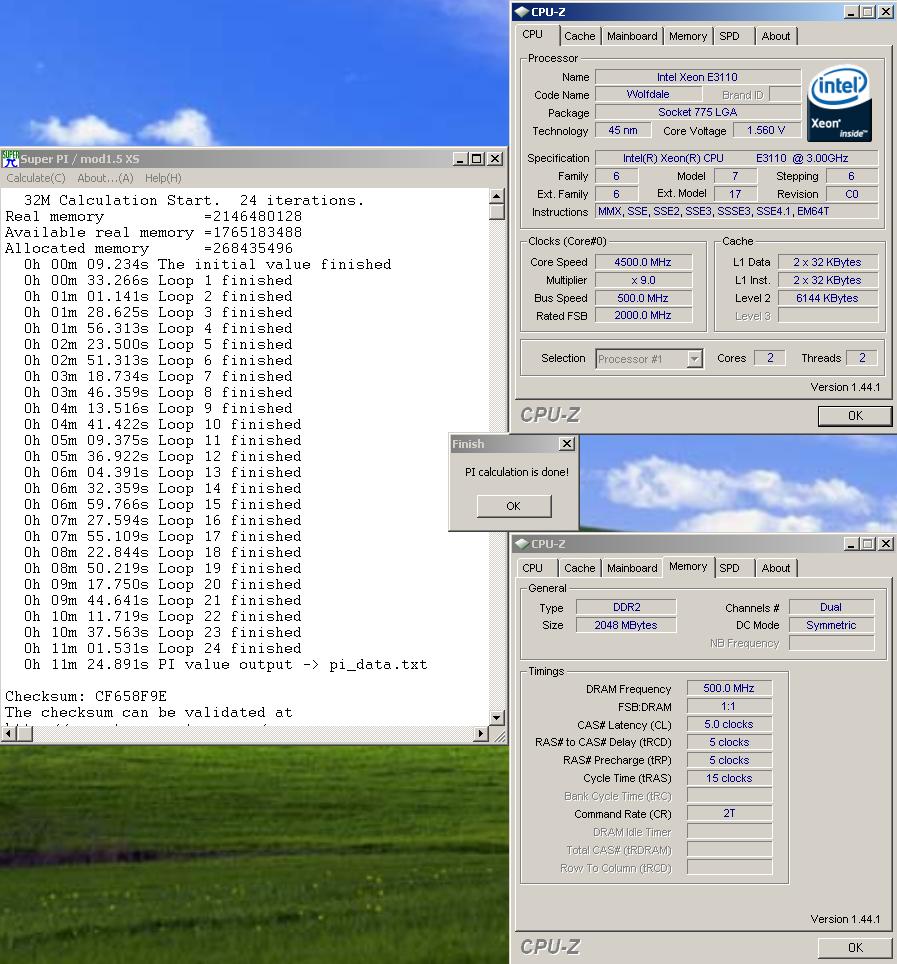The height and width of the screenshot is (964, 897).
Task: Click the memory Size value '2048 MBytes'
Action: click(626, 625)
